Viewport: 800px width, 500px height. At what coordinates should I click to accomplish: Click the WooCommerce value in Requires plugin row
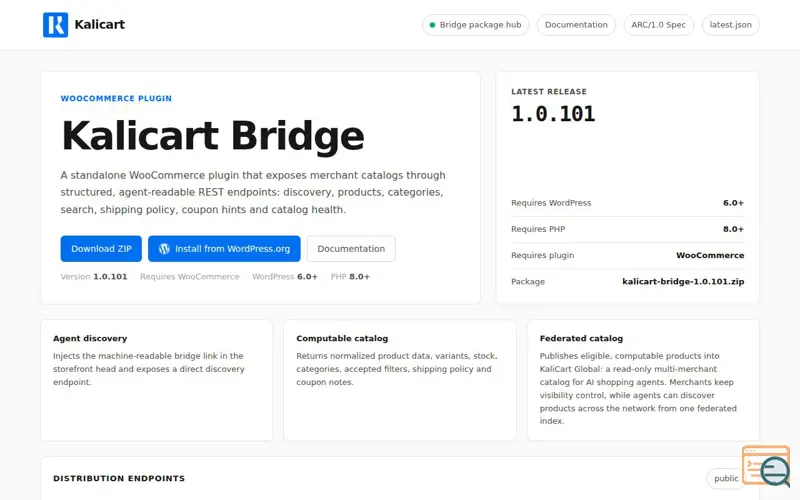(x=710, y=255)
